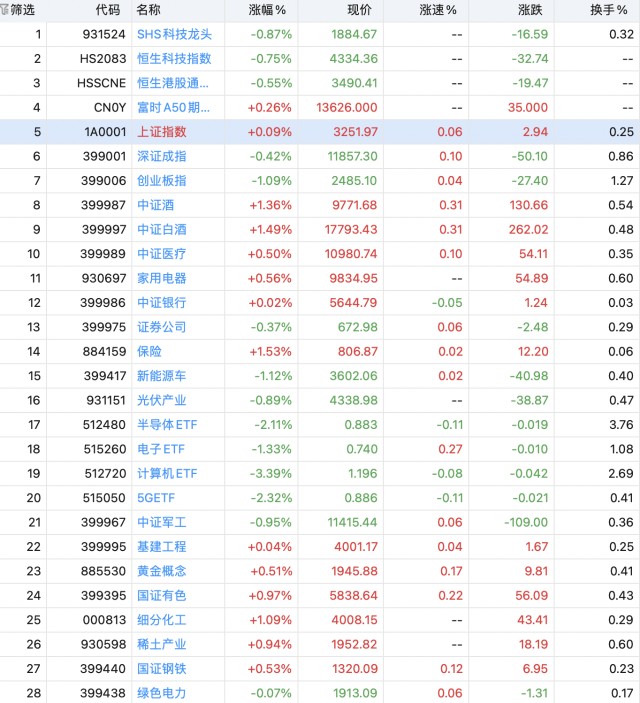Sort by the 涨幅% column header
Image resolution: width=640 pixels, height=703 pixels.
267,10
